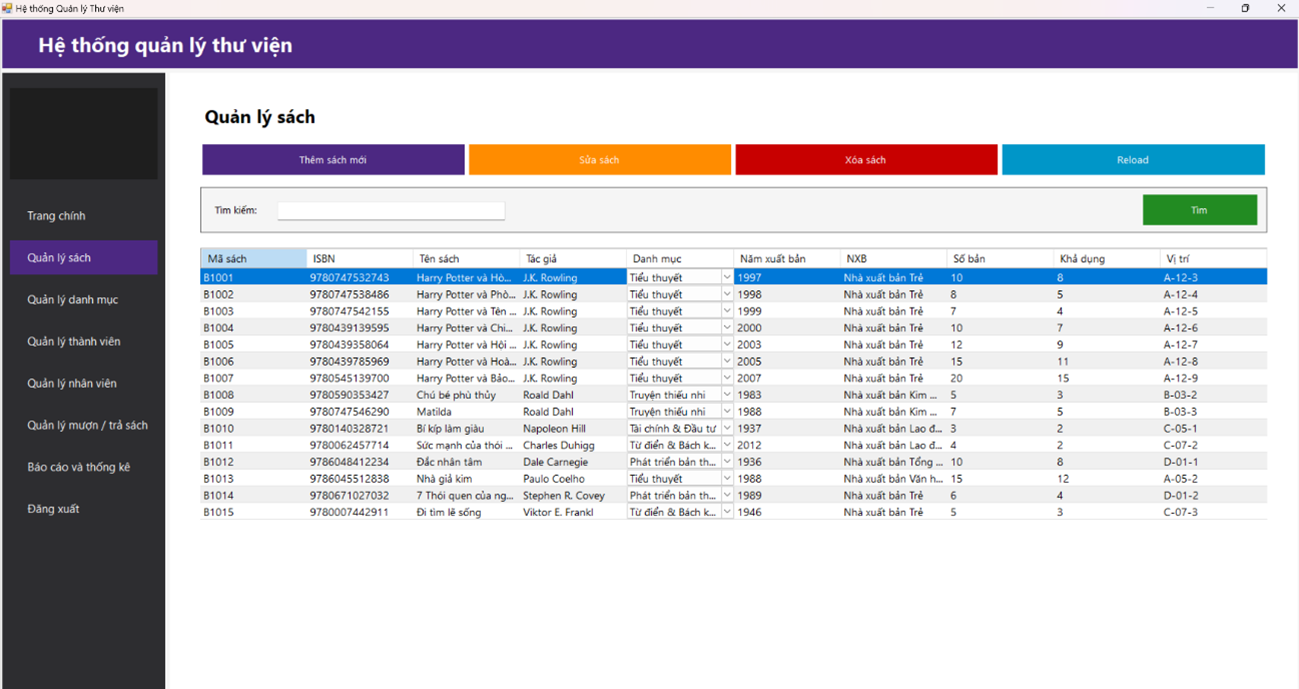Click location cell 'A-05-2'
This screenshot has height=689, width=1299.
[1214, 479]
